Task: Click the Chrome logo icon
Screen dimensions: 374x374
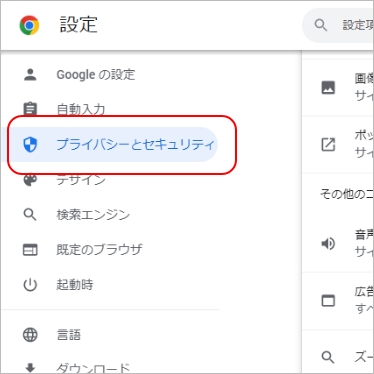Action: tap(29, 25)
